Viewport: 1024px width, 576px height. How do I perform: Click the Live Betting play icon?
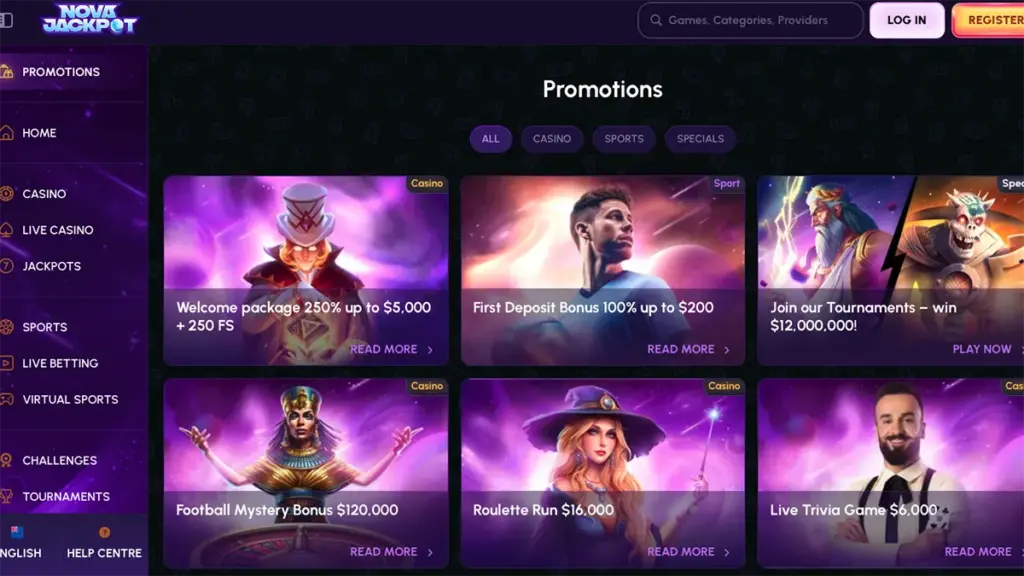click(x=7, y=363)
